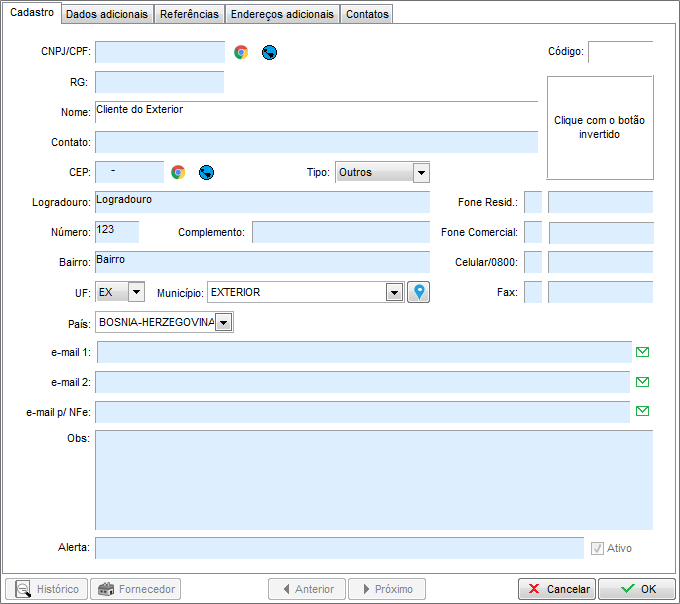Click the envelope icon for e-mail 2

coord(643,382)
